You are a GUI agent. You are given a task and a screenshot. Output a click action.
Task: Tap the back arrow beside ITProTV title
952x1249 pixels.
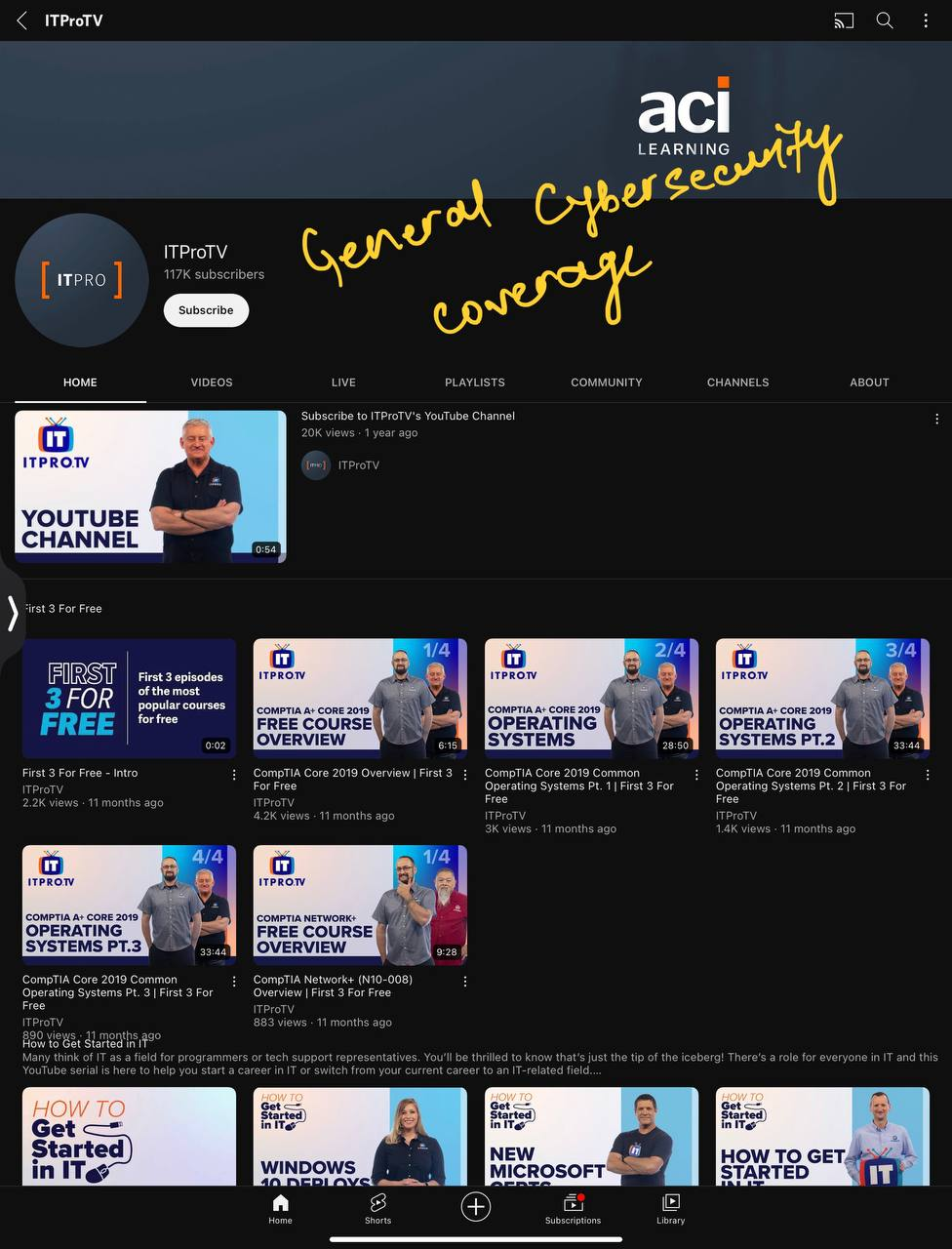click(x=21, y=20)
